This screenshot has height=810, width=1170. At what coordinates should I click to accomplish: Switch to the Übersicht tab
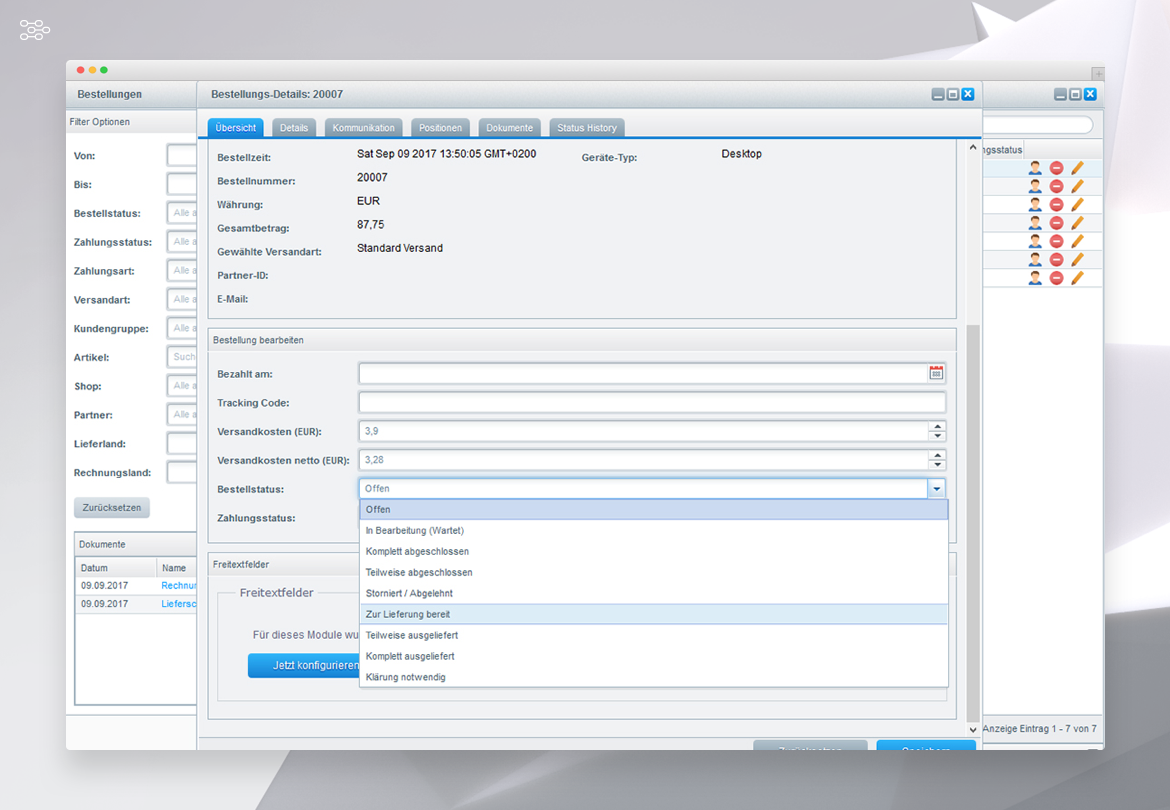click(x=236, y=128)
